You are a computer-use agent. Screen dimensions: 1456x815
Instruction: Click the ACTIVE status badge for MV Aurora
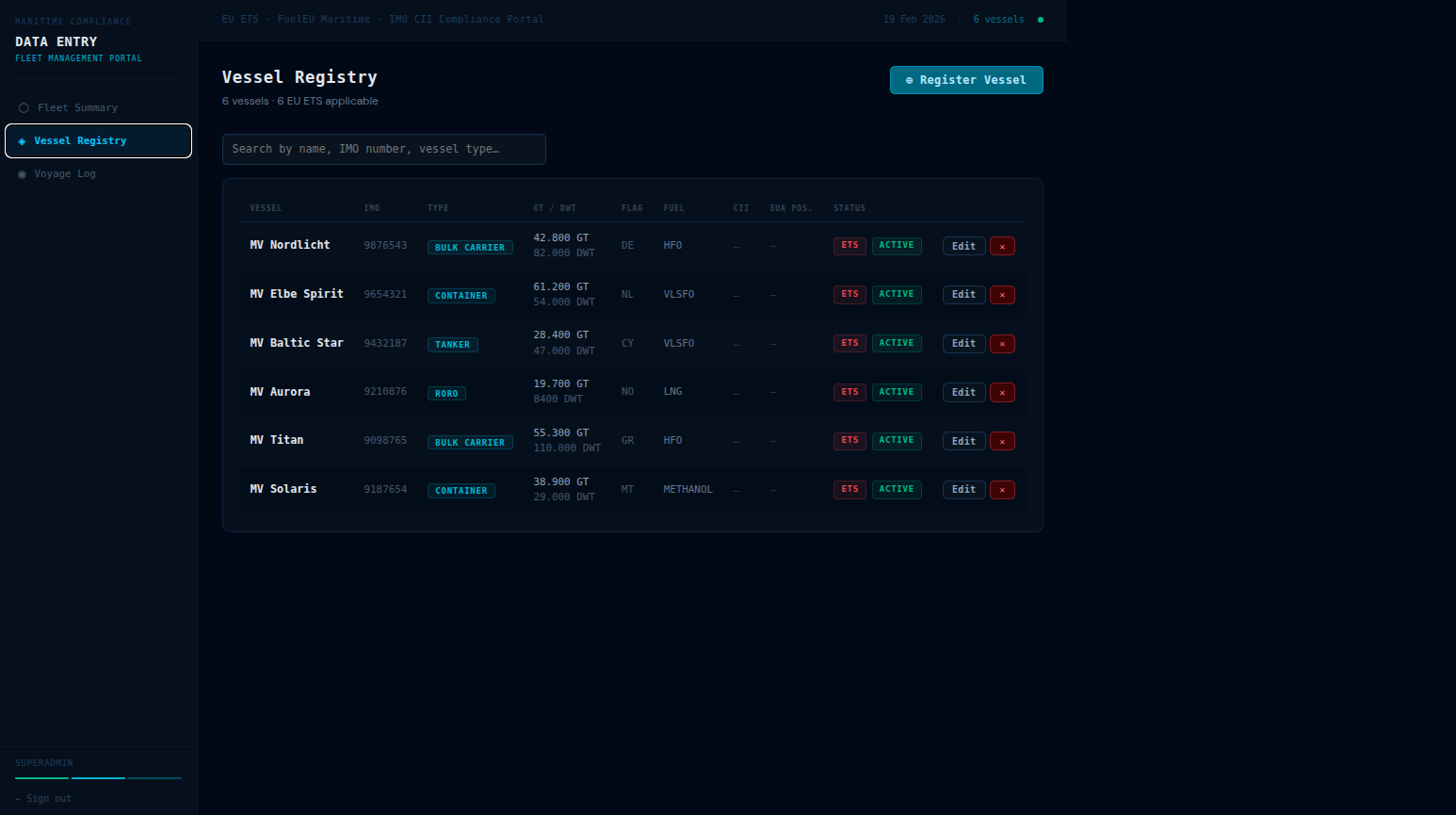tap(896, 392)
